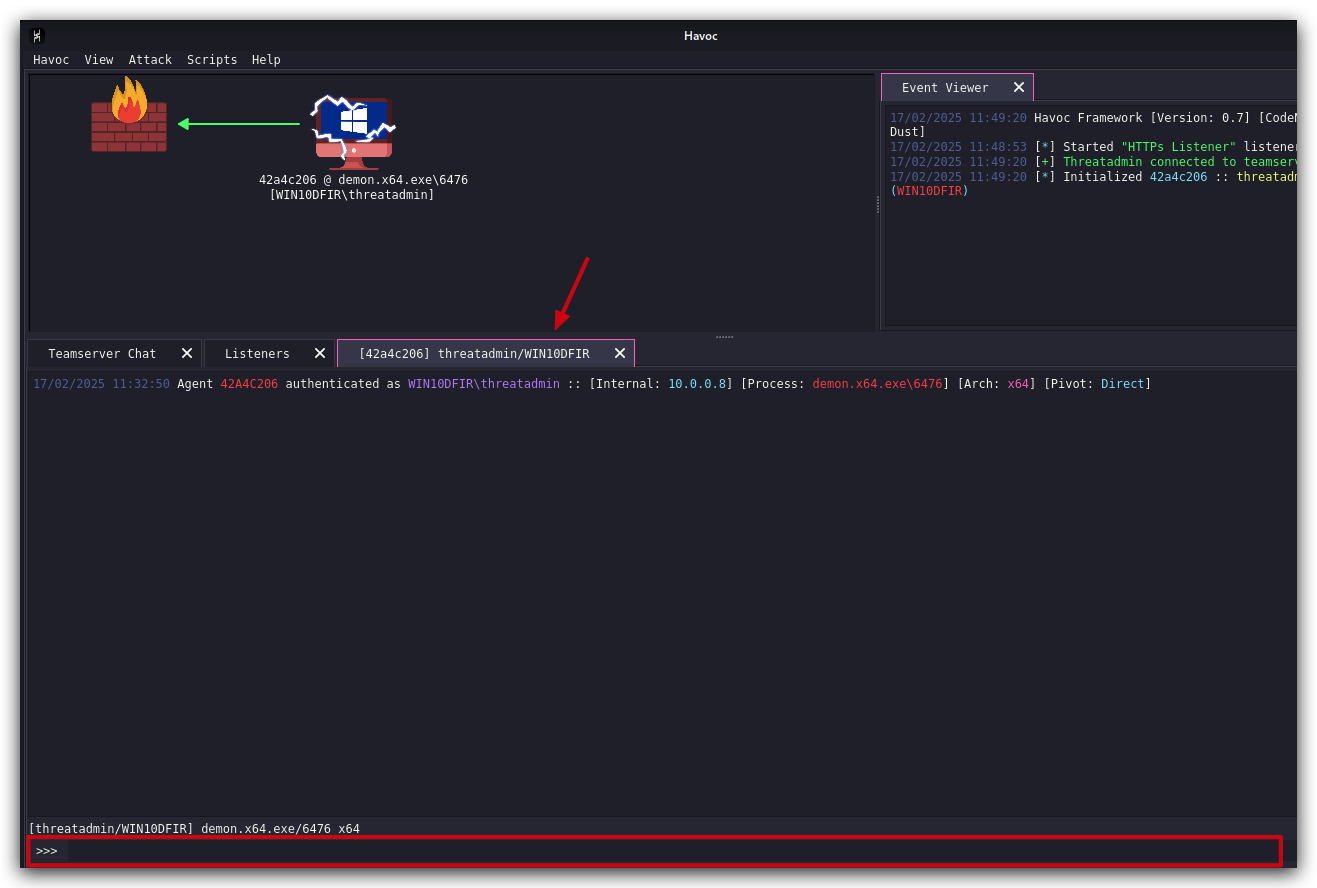Click the status line above command prompt

click(x=194, y=828)
